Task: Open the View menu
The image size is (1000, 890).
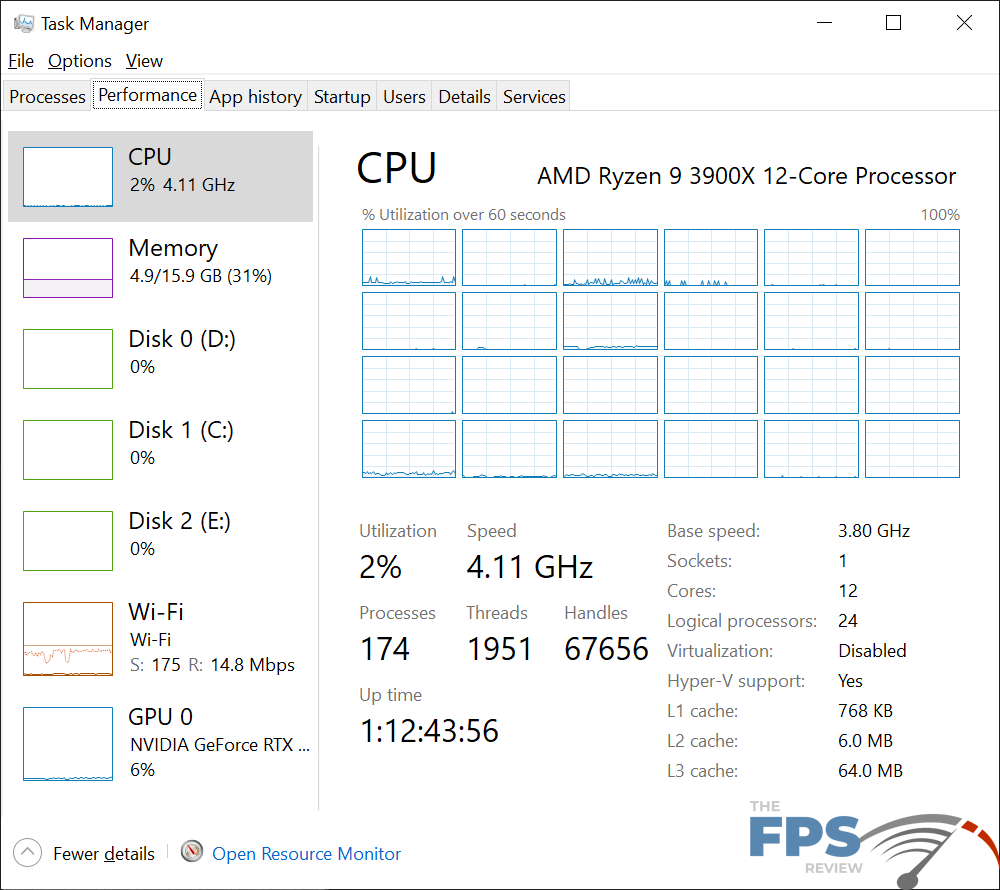Action: [x=144, y=61]
